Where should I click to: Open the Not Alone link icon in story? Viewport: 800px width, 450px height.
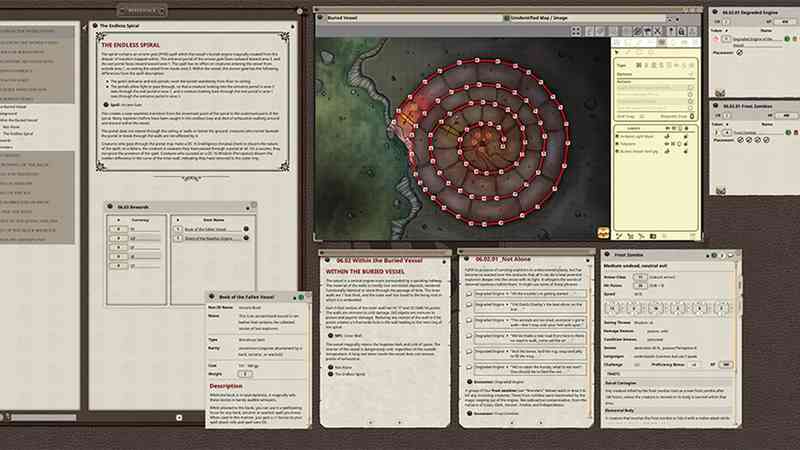point(328,367)
